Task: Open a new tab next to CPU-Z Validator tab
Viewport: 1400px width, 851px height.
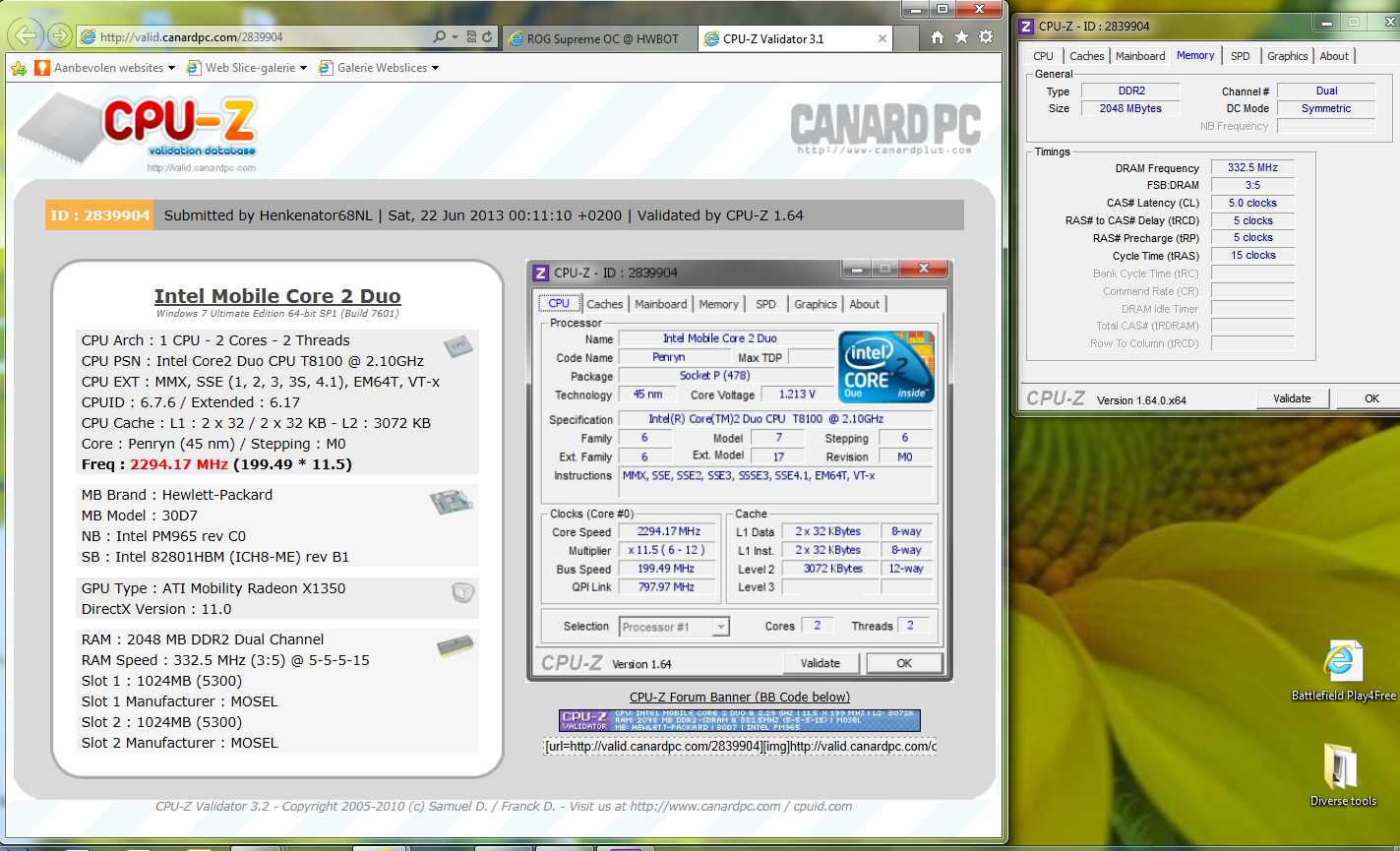Action: pyautogui.click(x=905, y=38)
